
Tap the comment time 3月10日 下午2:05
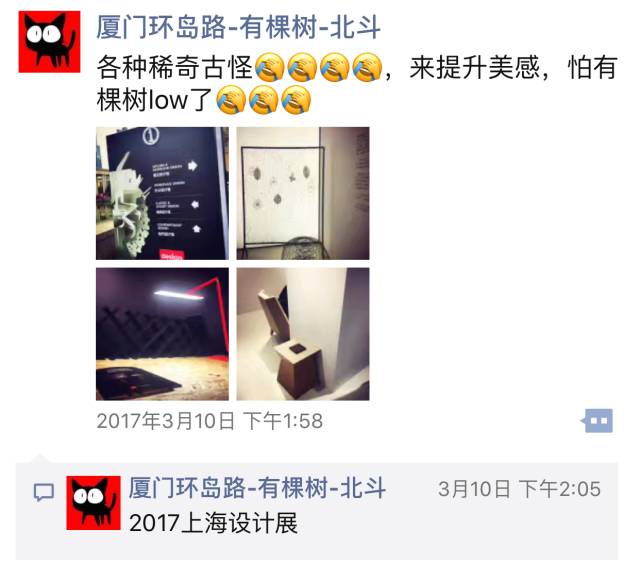(x=519, y=489)
